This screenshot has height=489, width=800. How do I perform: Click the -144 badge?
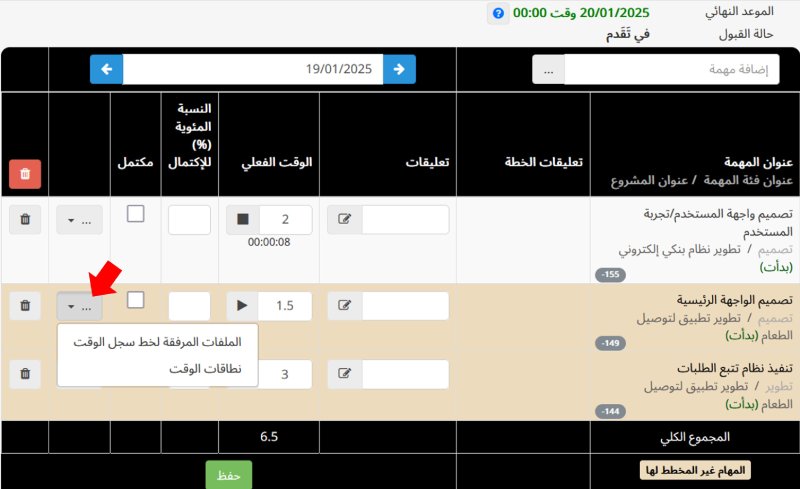(610, 411)
